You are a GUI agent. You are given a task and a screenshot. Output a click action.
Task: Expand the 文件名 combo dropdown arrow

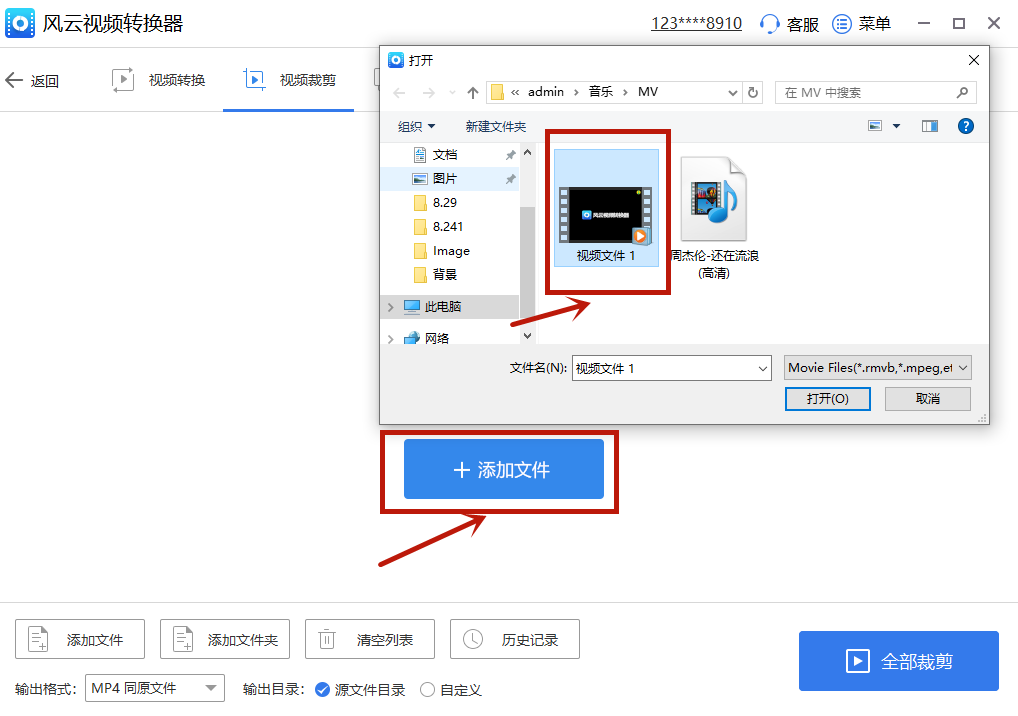tap(763, 368)
